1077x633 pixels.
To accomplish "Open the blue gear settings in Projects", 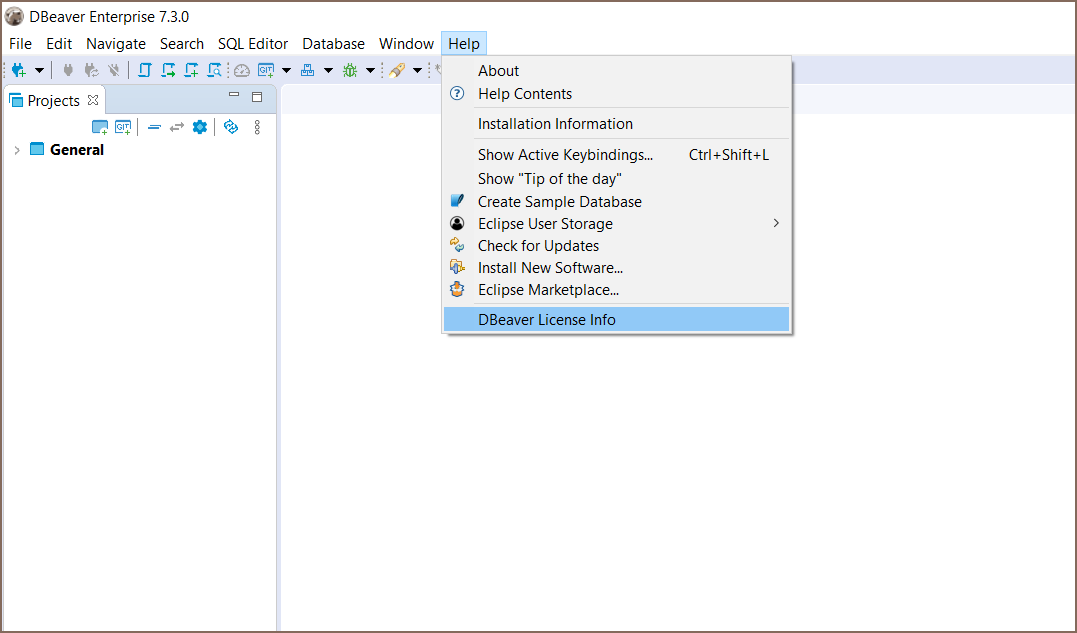I will pos(200,127).
